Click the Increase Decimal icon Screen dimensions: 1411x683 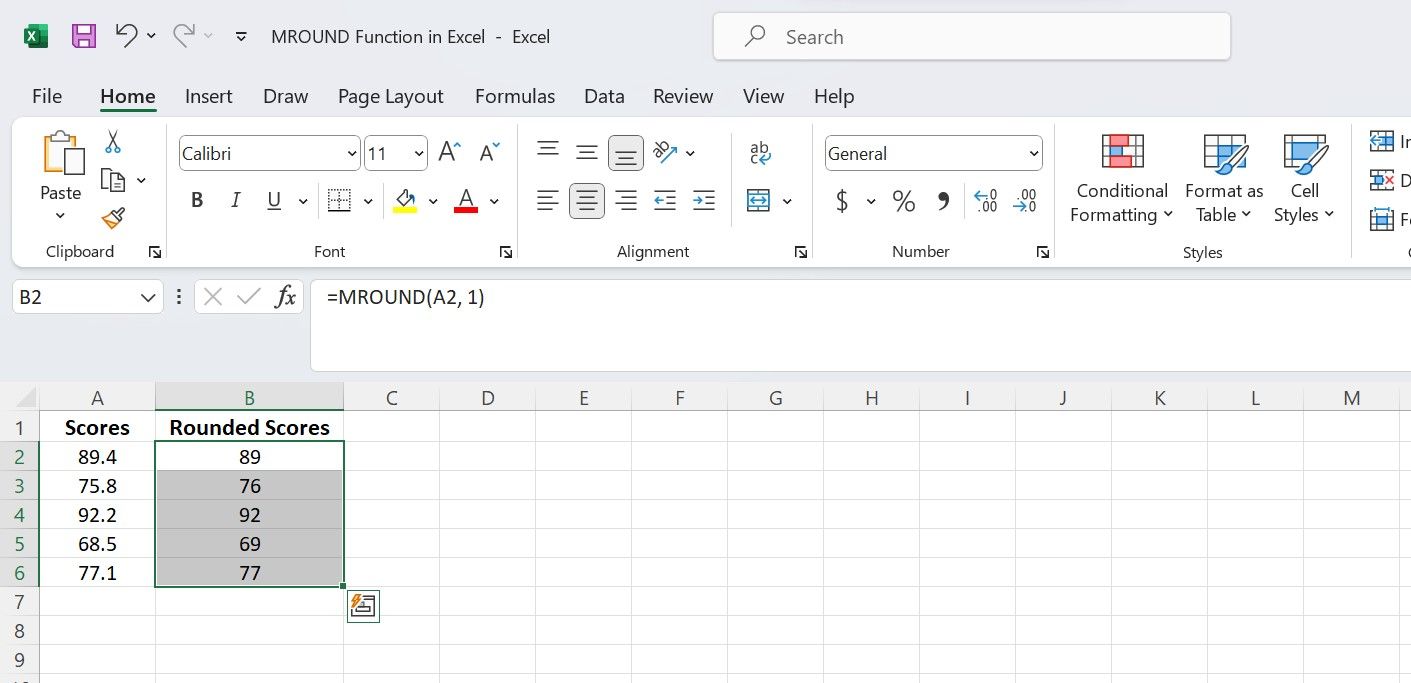(985, 200)
